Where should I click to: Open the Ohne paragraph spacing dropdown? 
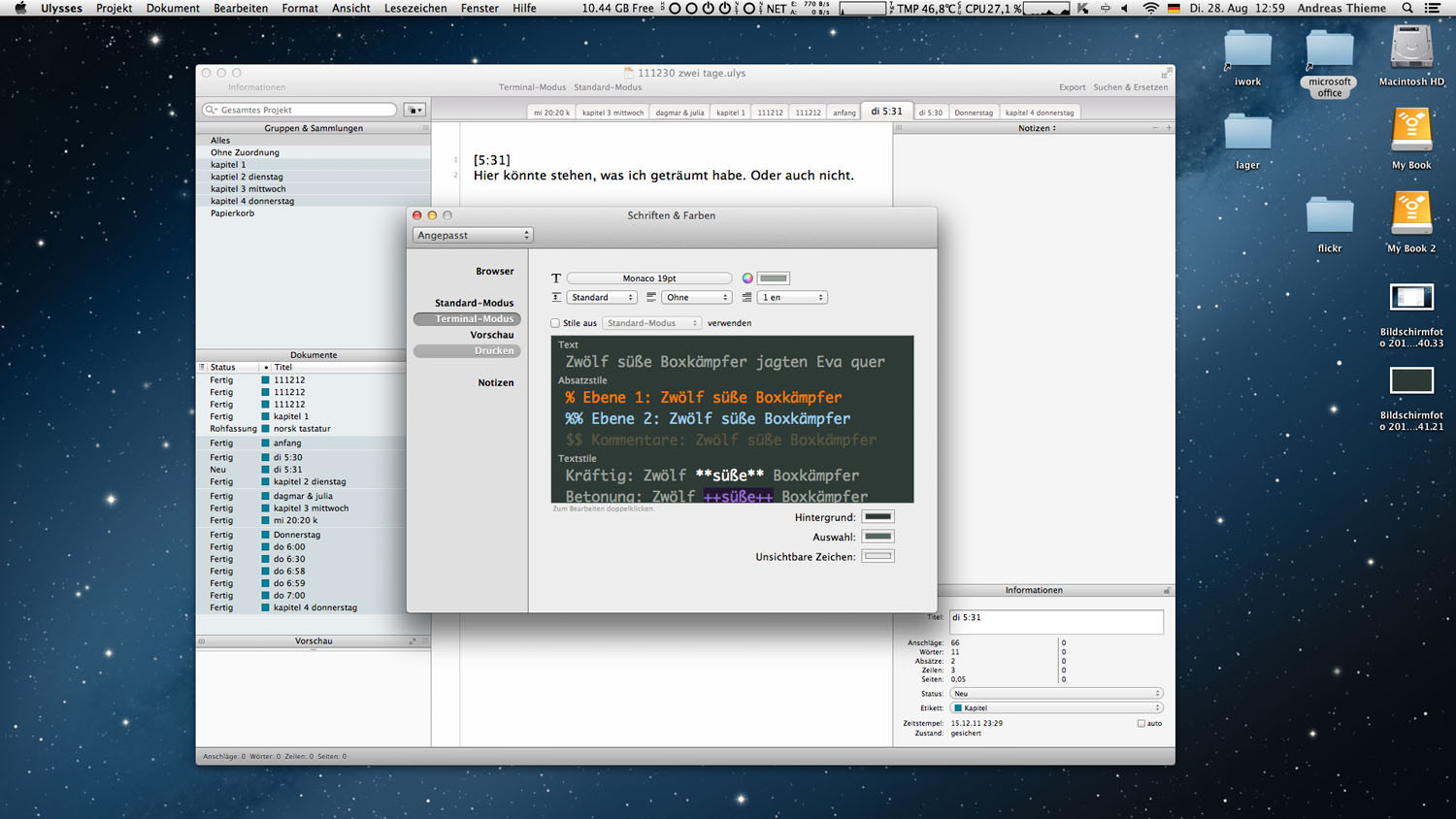696,298
